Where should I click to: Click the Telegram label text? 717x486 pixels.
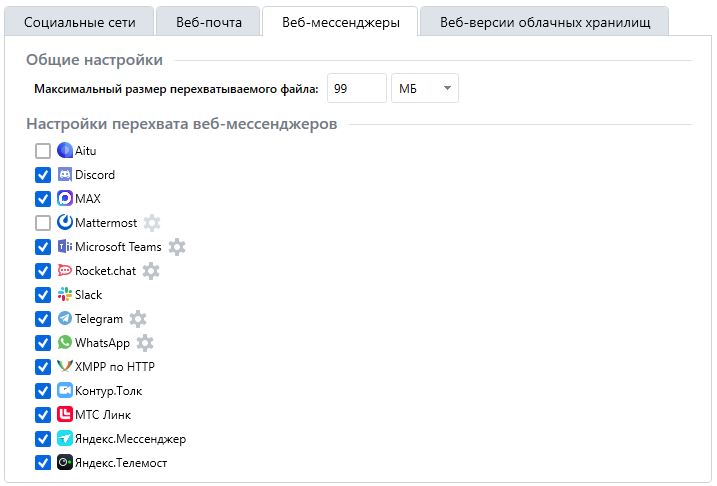coord(99,319)
